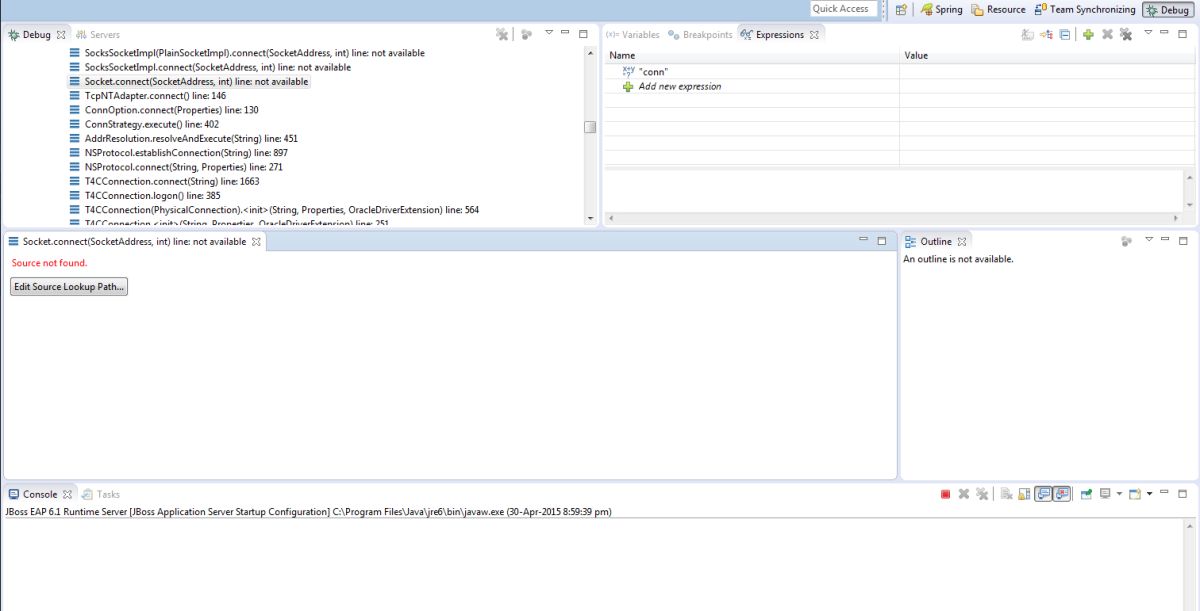Close the Debug view tab

coord(62,34)
